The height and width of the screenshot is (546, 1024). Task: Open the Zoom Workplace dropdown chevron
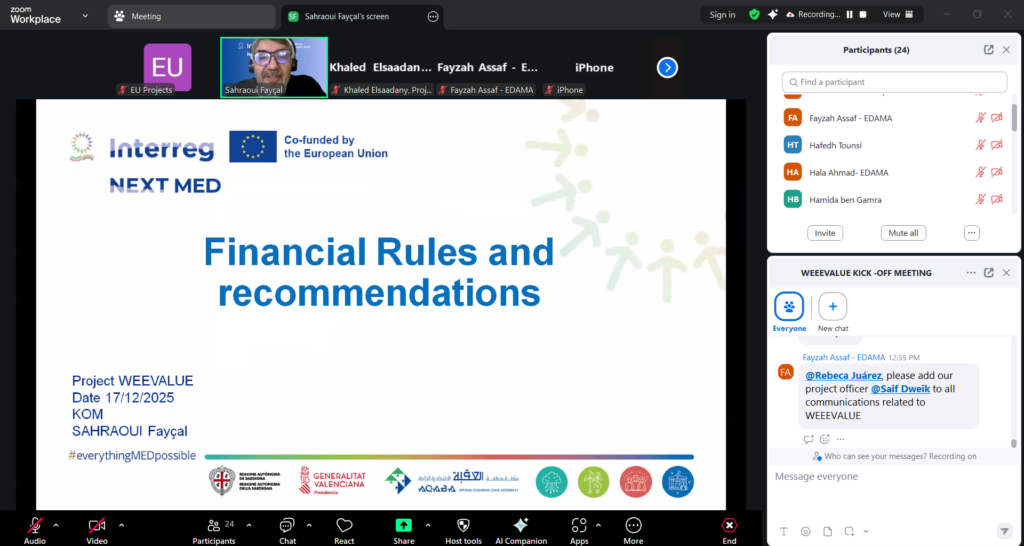[84, 16]
